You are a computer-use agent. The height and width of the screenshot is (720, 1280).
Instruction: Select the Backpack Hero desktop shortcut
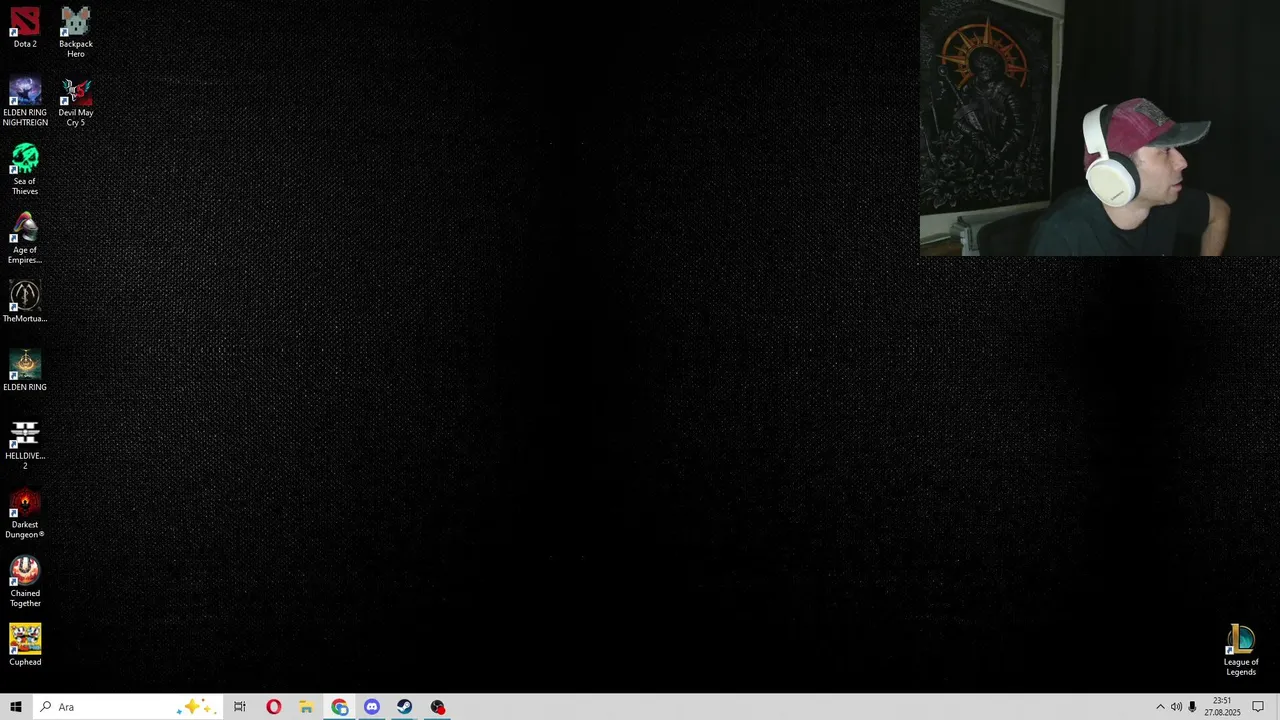click(x=76, y=32)
